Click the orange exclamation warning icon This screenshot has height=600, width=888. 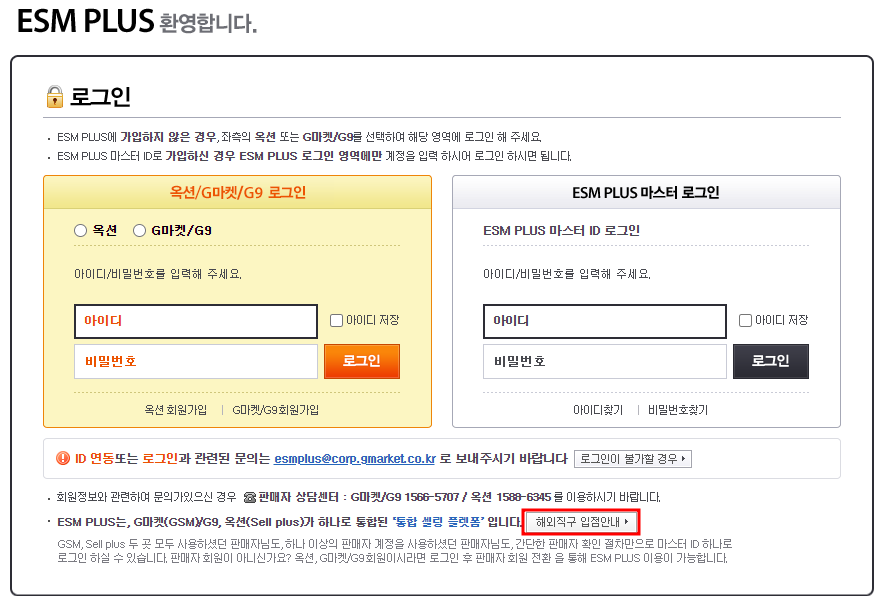point(63,458)
